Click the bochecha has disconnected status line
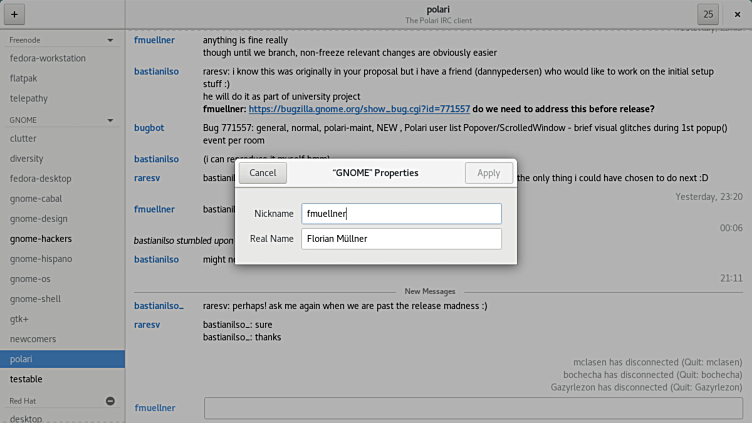 pyautogui.click(x=653, y=375)
